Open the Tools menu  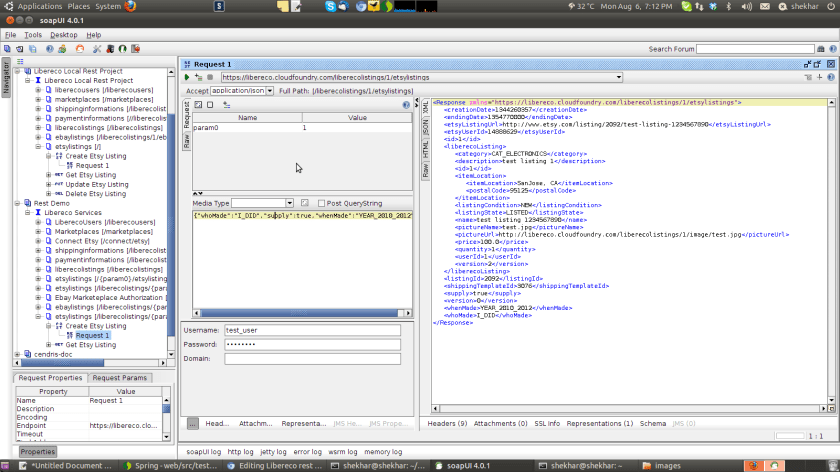click(33, 35)
